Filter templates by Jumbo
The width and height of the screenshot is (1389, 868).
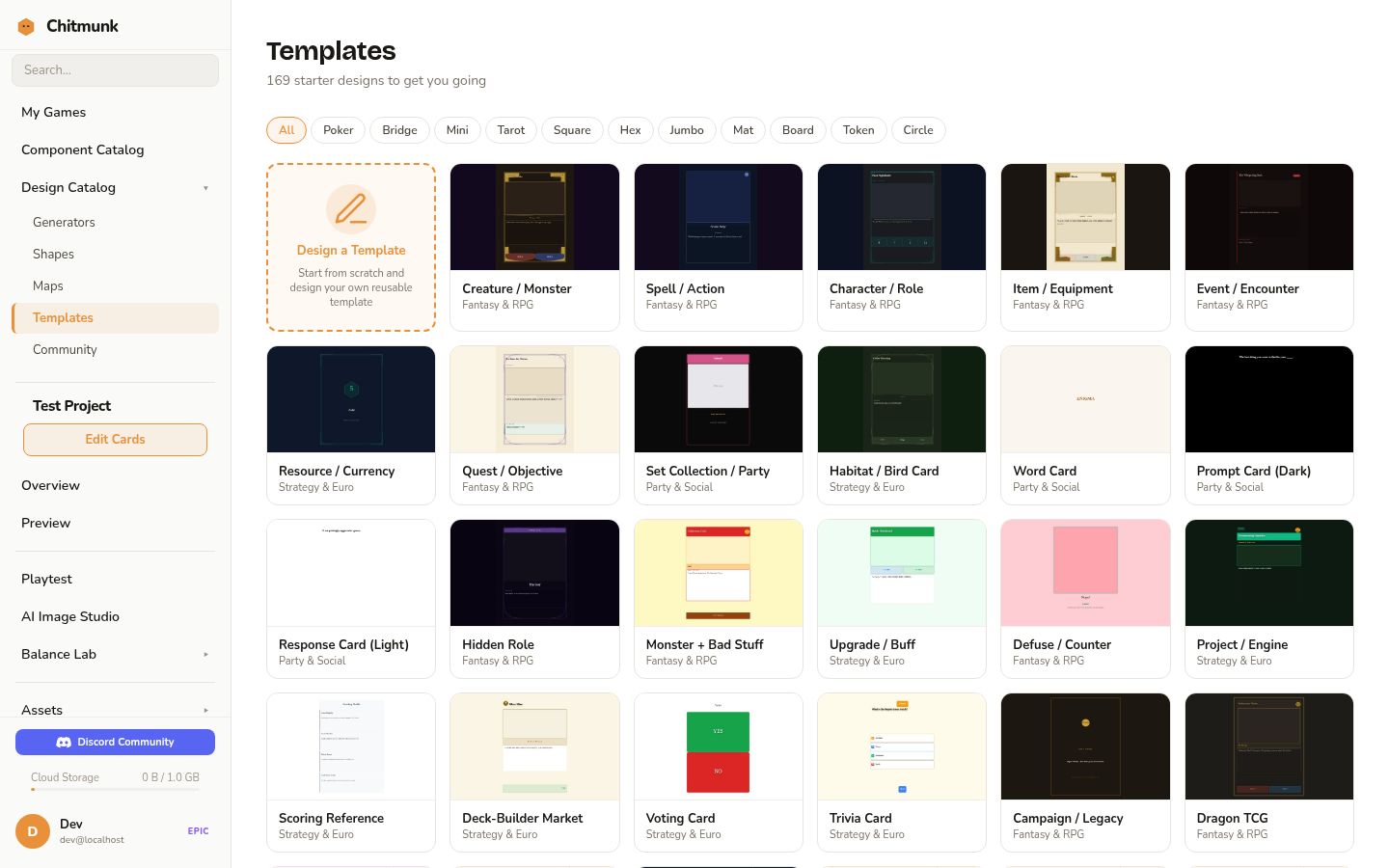click(x=687, y=130)
